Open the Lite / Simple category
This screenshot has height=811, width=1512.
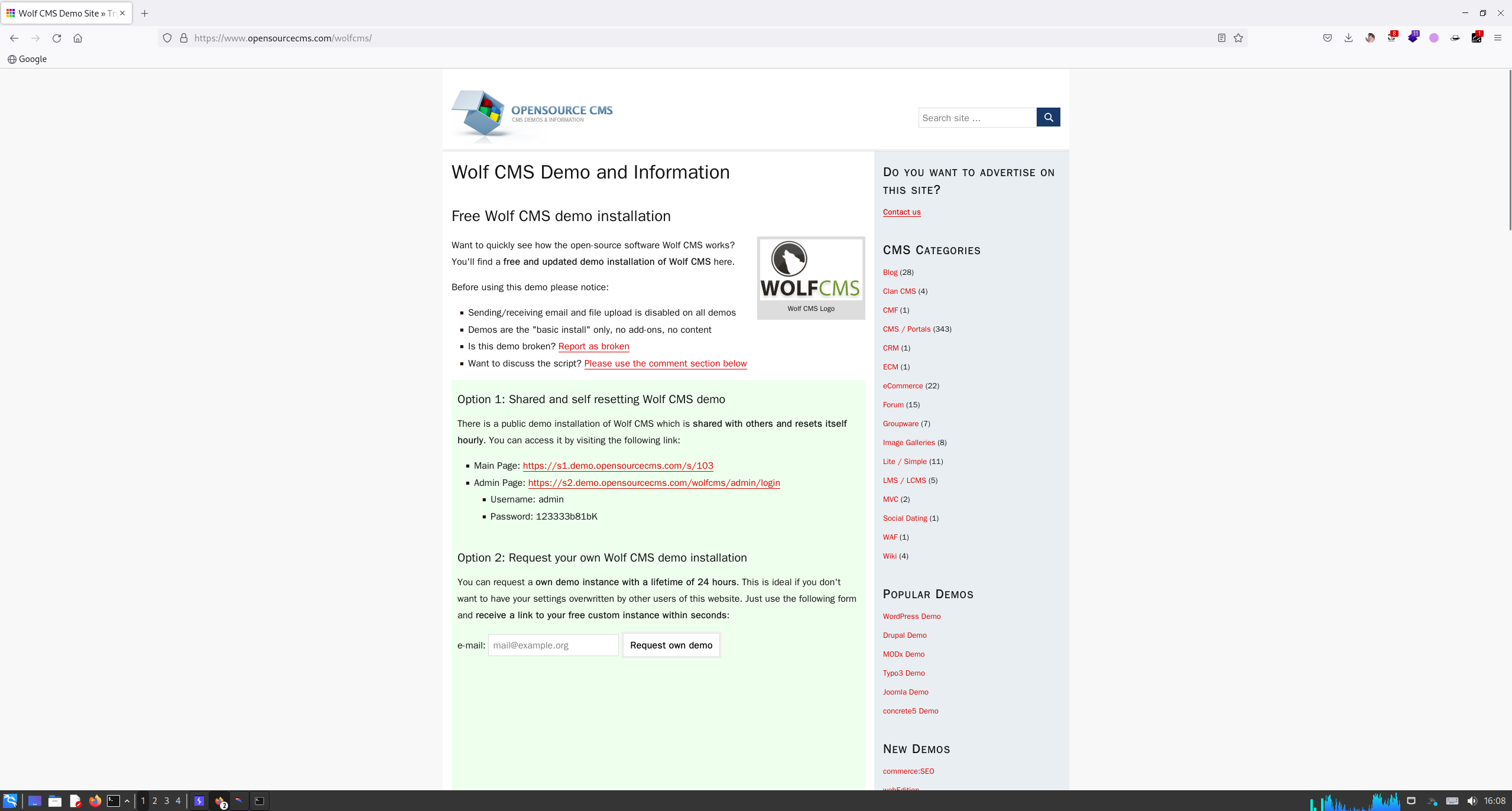904,462
